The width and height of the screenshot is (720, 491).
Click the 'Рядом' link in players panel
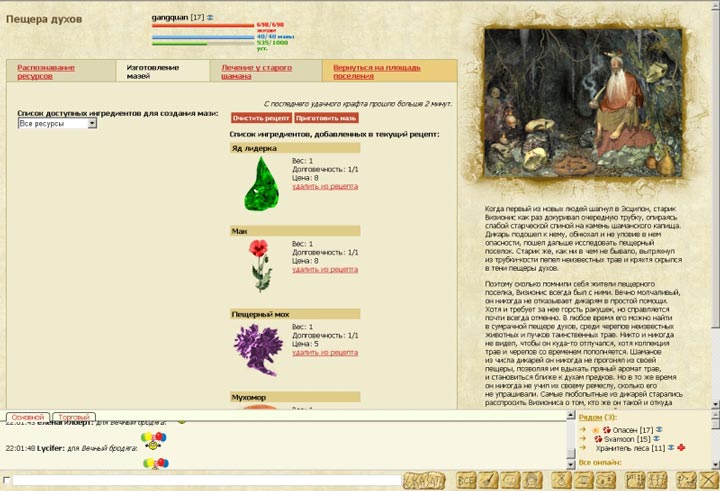pos(591,417)
